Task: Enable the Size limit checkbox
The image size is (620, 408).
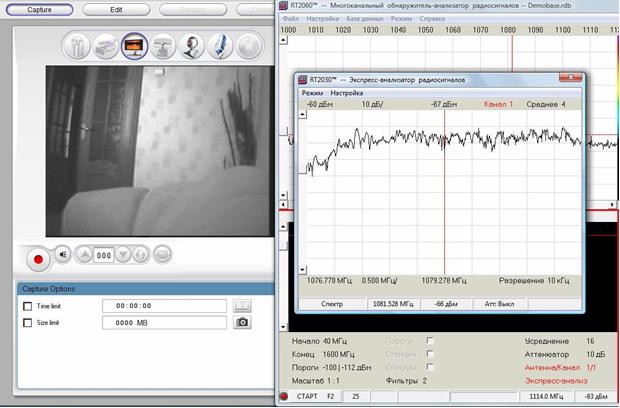Action: click(28, 323)
